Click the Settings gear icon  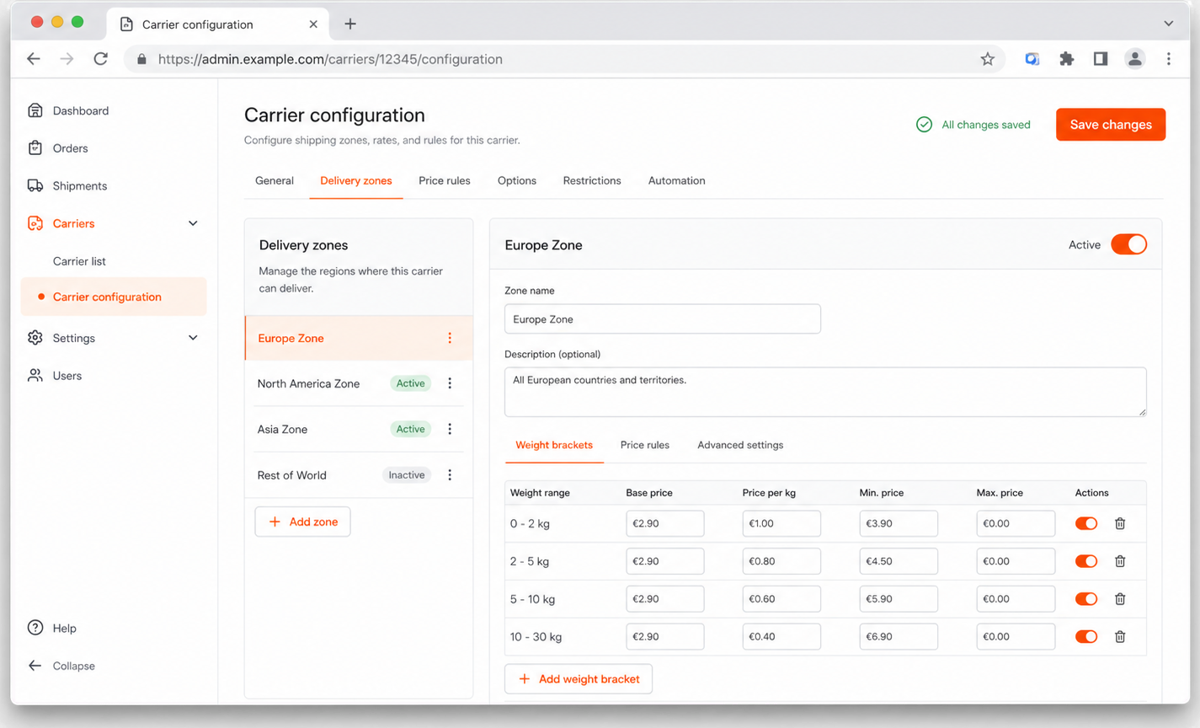35,338
